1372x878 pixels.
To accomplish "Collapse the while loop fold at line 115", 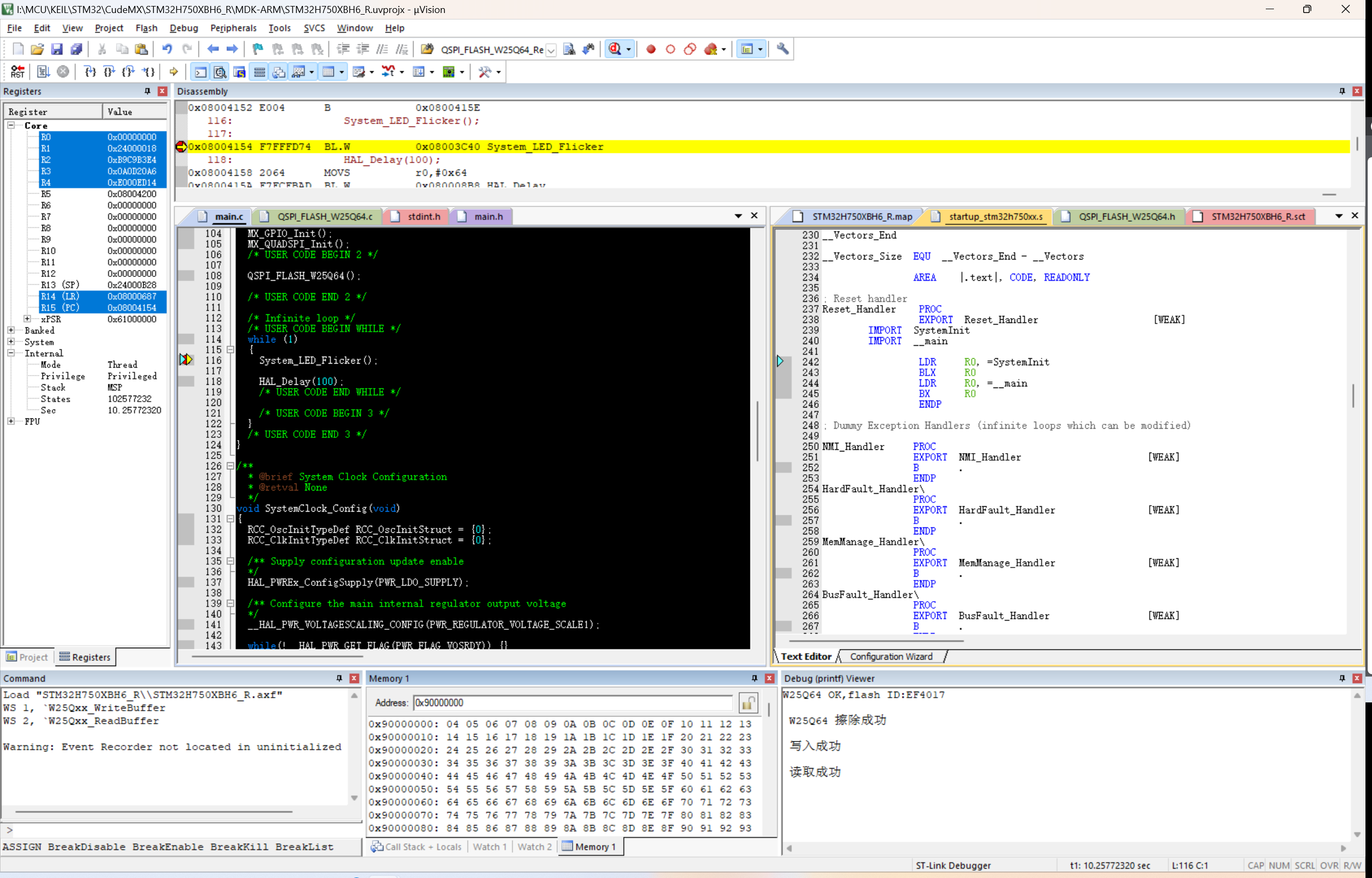I will click(x=230, y=350).
